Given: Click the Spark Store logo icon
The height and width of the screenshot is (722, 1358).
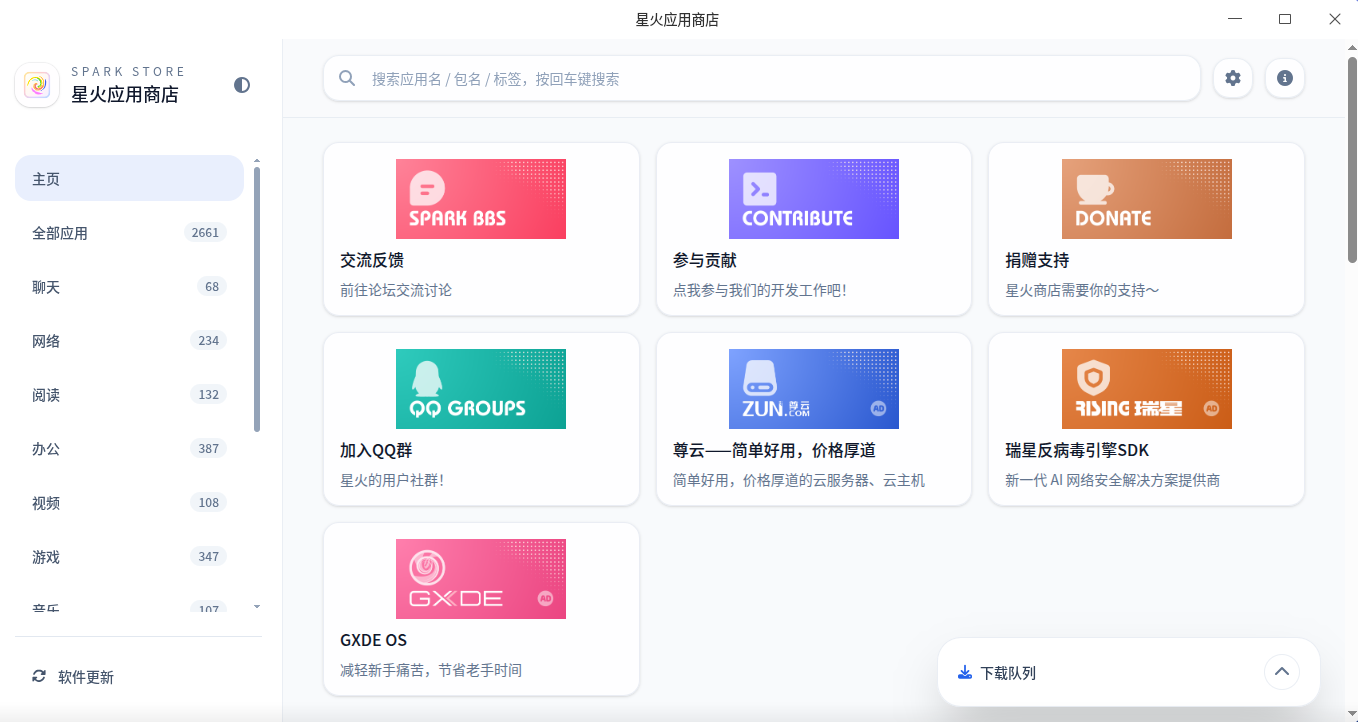Looking at the screenshot, I should click(x=37, y=85).
